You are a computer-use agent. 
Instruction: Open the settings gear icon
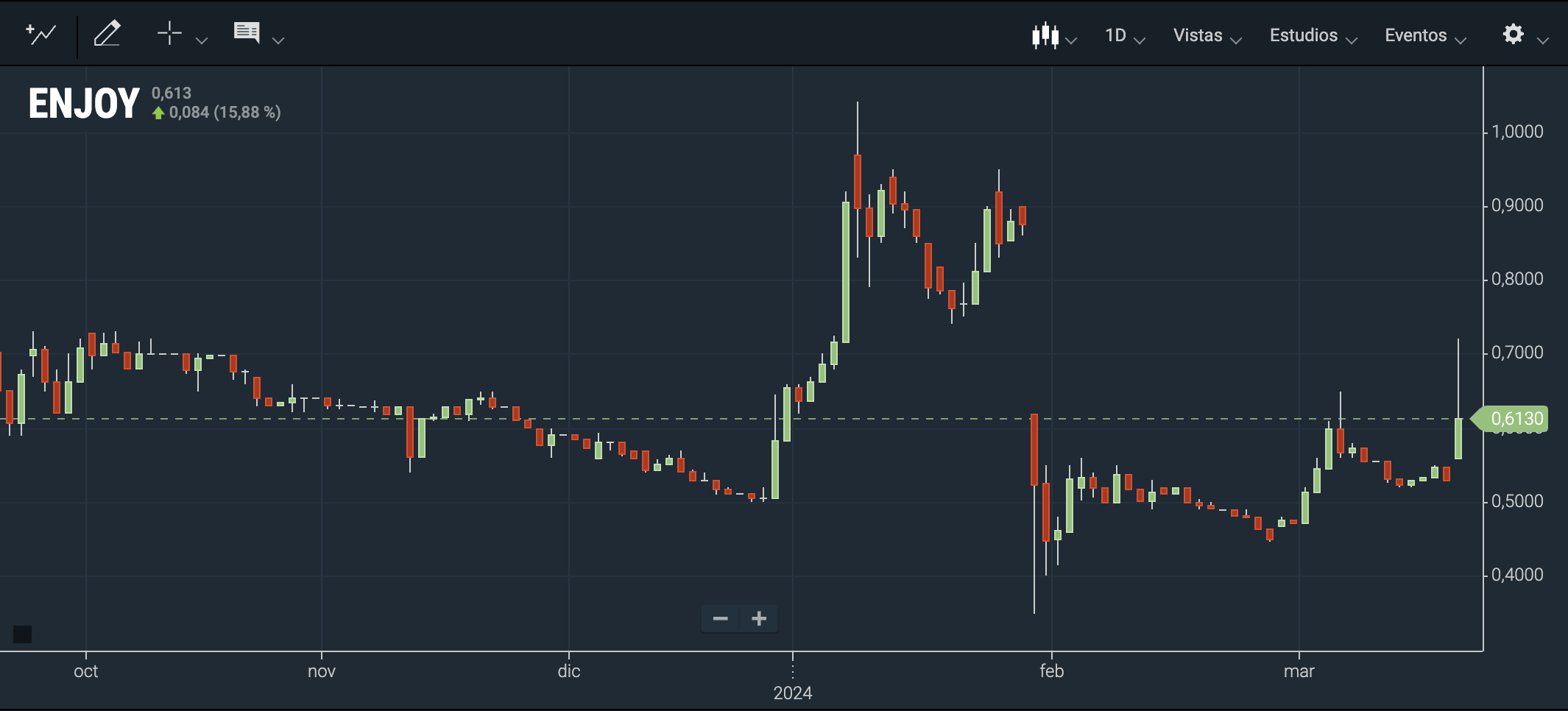click(1513, 34)
